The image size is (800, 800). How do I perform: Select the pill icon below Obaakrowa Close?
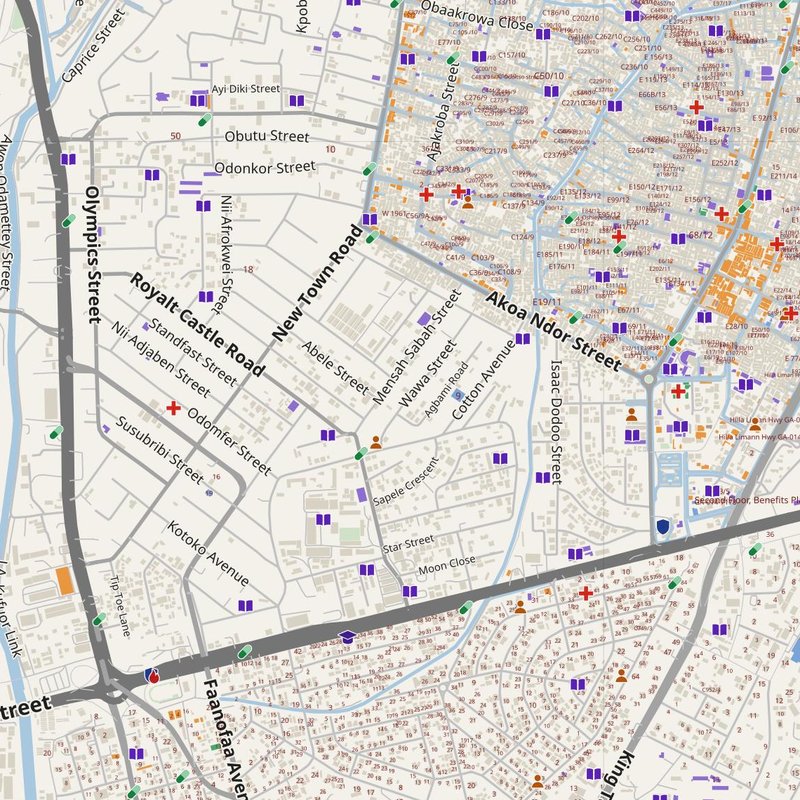click(x=453, y=58)
